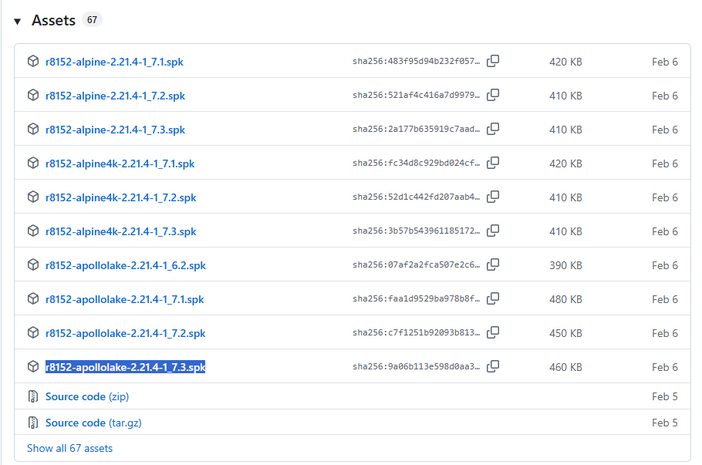Click package icon beside r8152-alpine4k-2.21.4-1_7.3.spk

tap(33, 231)
